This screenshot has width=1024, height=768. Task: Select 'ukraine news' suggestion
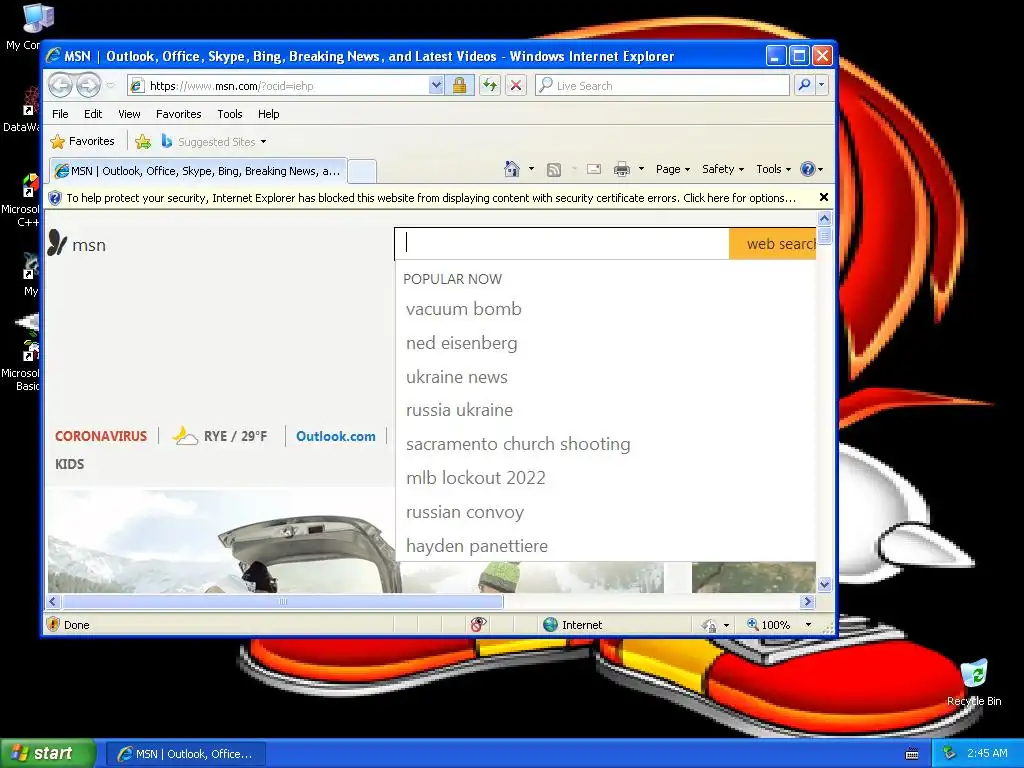pyautogui.click(x=456, y=377)
